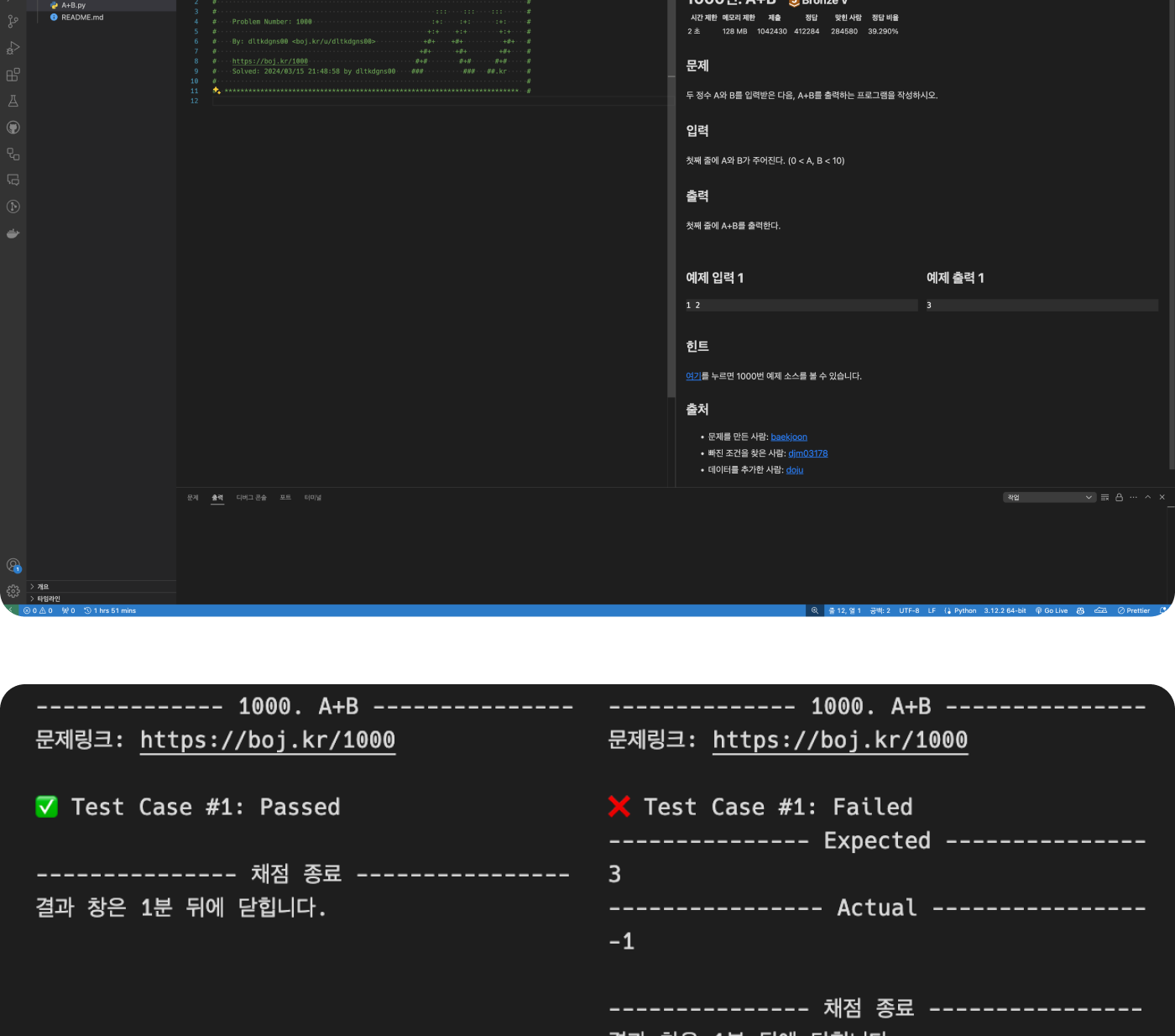Screen dimensions: 1175x1036
Task: Open the Extensions view
Action: coord(13,75)
